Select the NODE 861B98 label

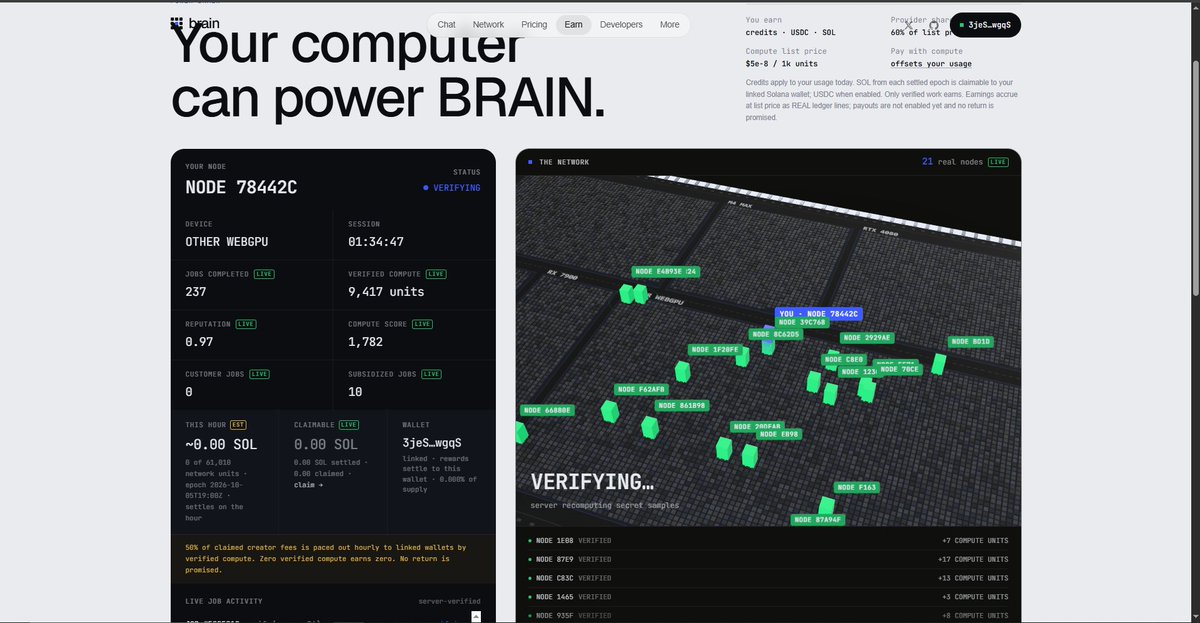(683, 406)
